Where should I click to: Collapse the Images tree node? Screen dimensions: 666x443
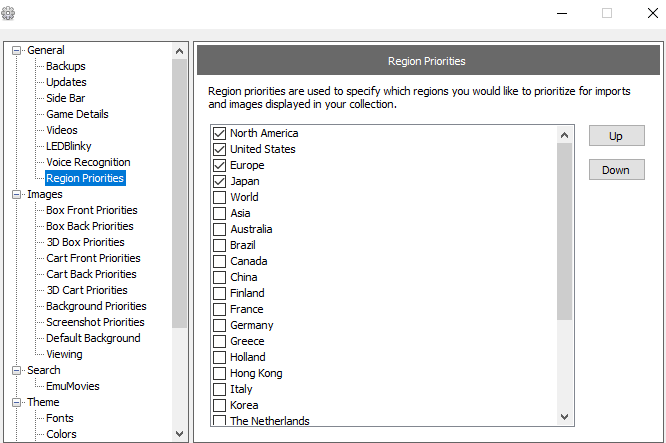coord(17,195)
